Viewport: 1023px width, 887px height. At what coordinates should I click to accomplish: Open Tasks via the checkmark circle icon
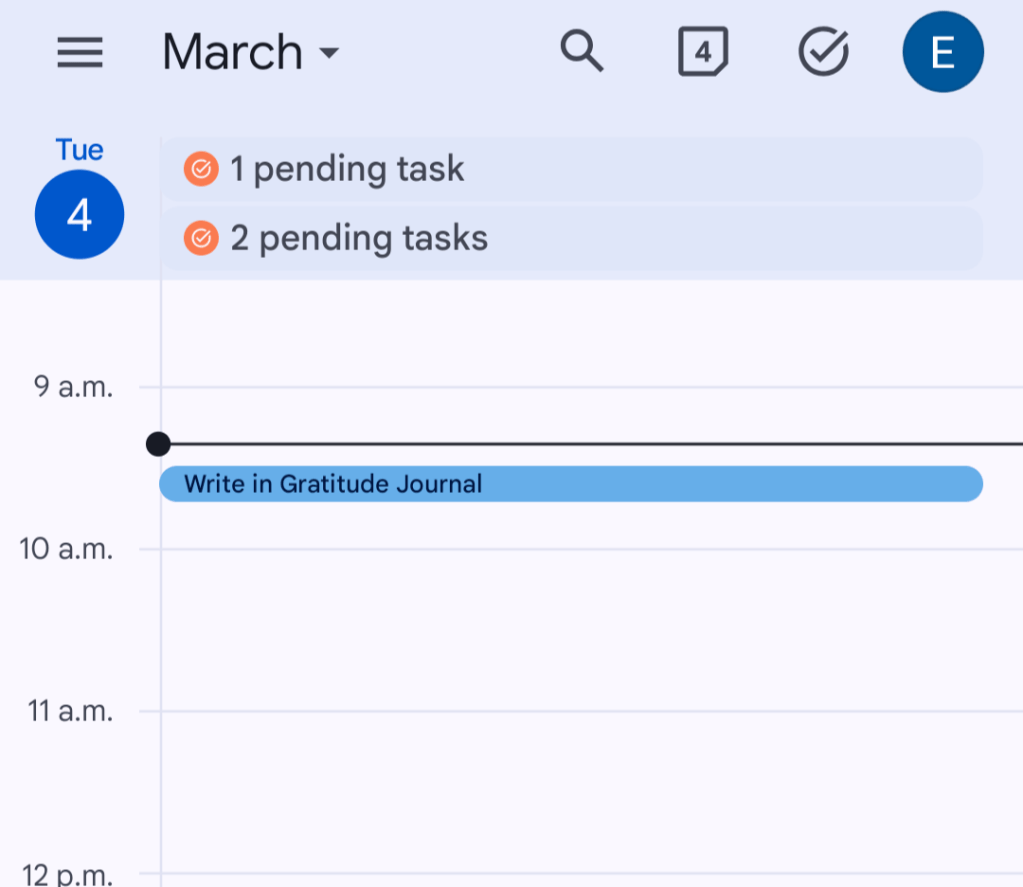823,52
